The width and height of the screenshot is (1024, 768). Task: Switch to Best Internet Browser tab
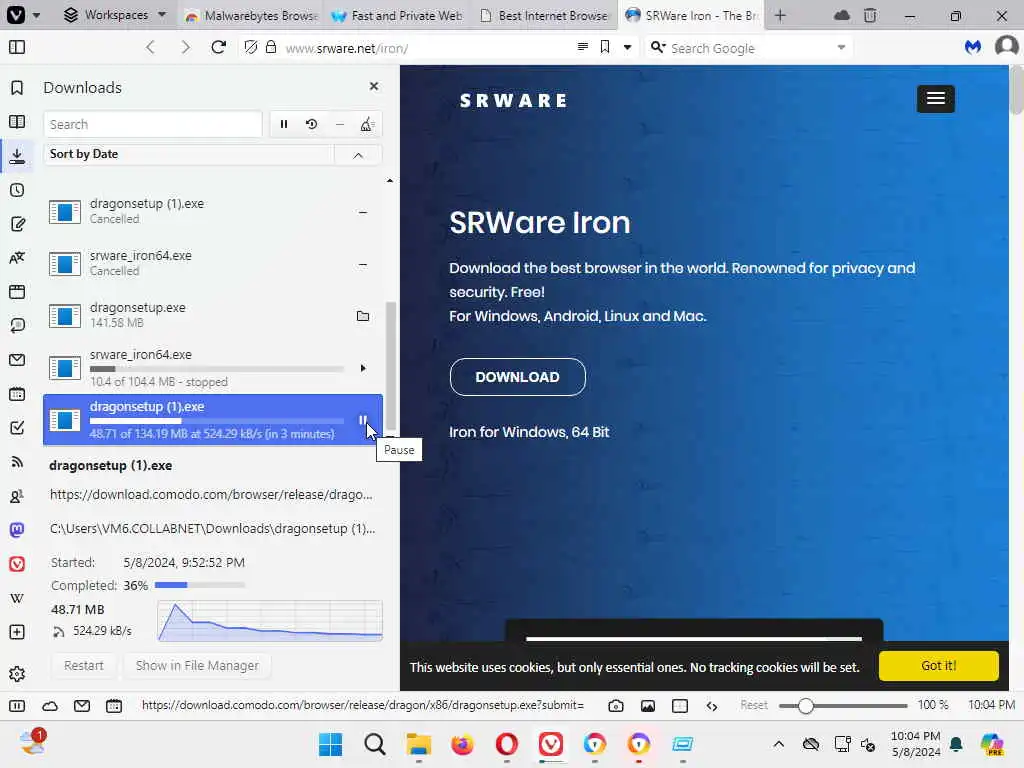pos(544,15)
